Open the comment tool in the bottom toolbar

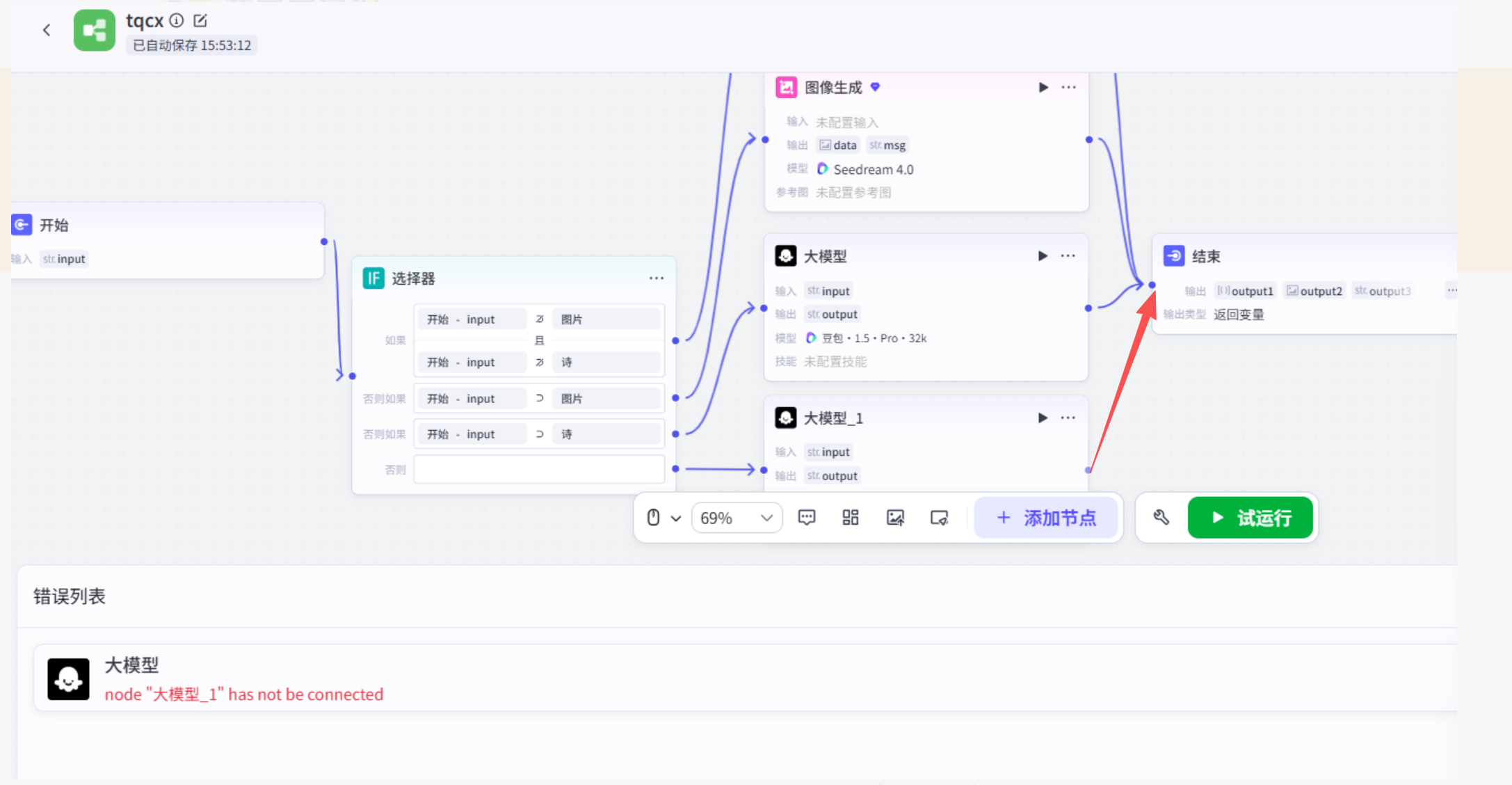tap(807, 518)
